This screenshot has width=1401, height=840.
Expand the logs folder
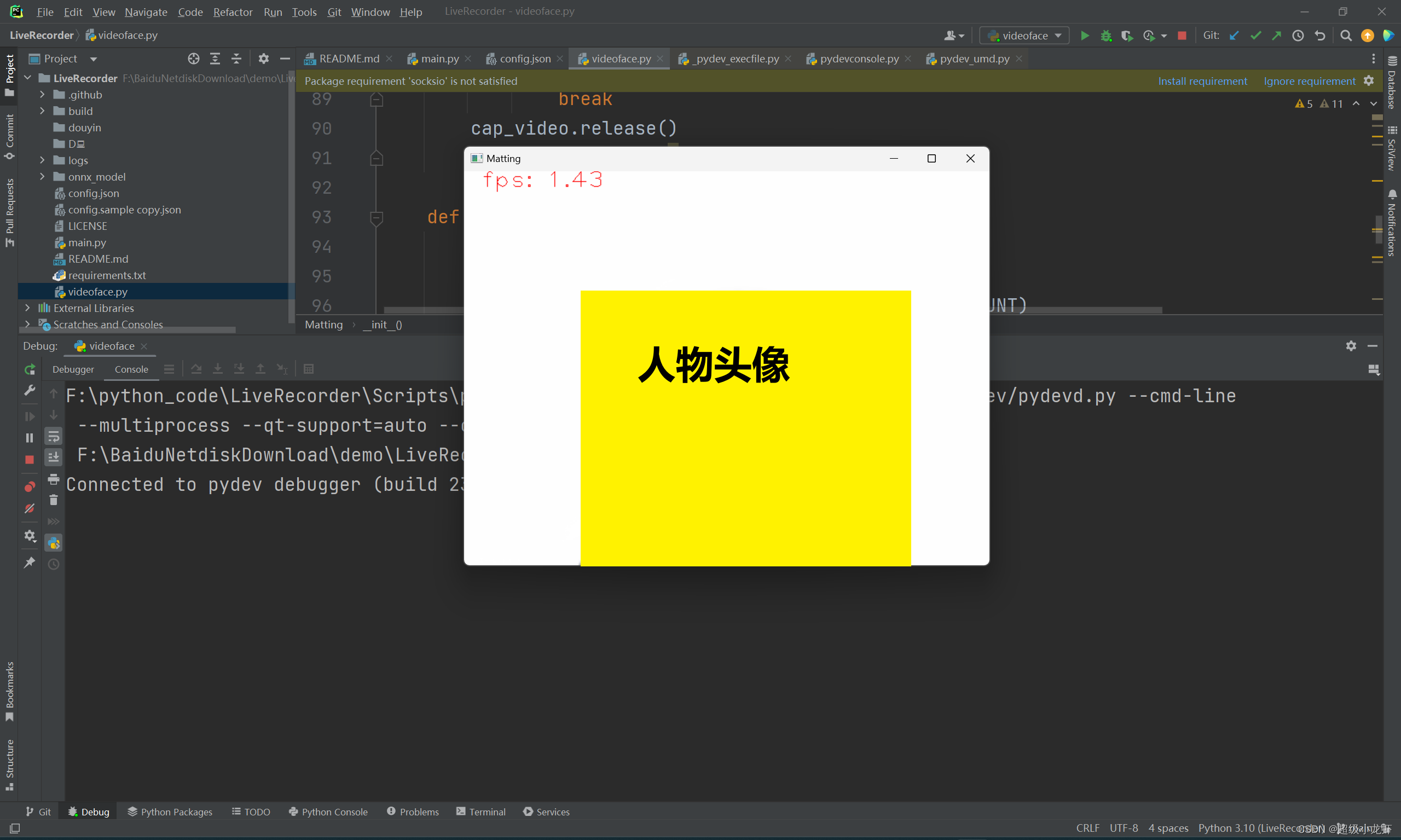(x=42, y=160)
